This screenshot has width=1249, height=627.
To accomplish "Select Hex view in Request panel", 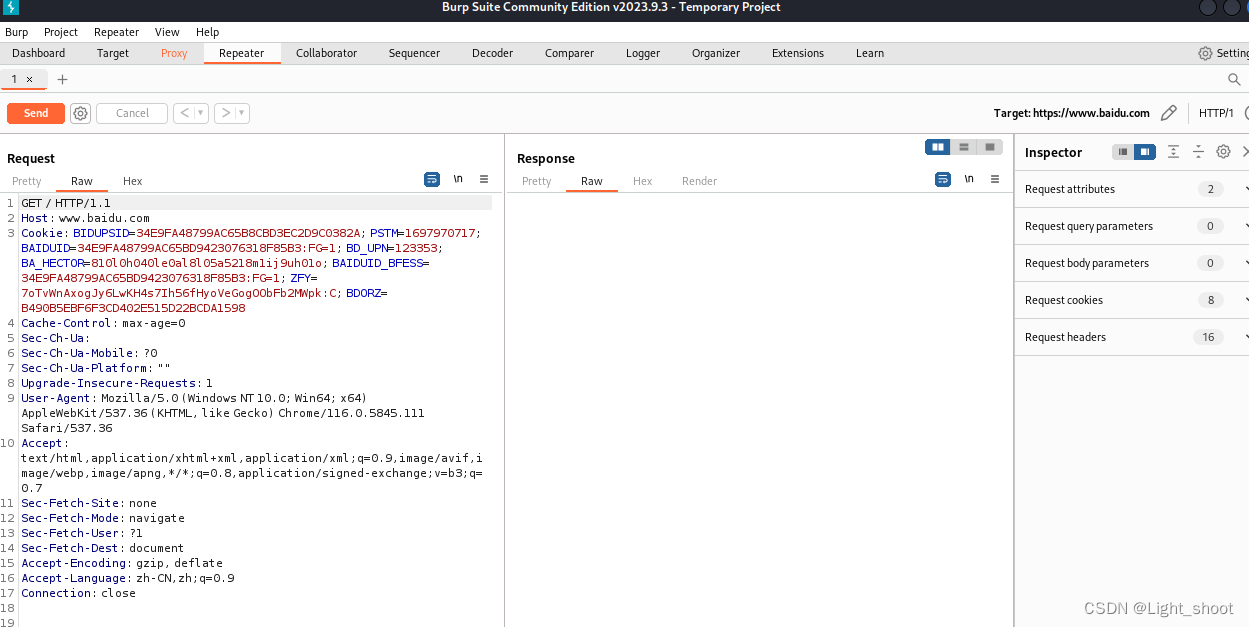I will click(133, 181).
